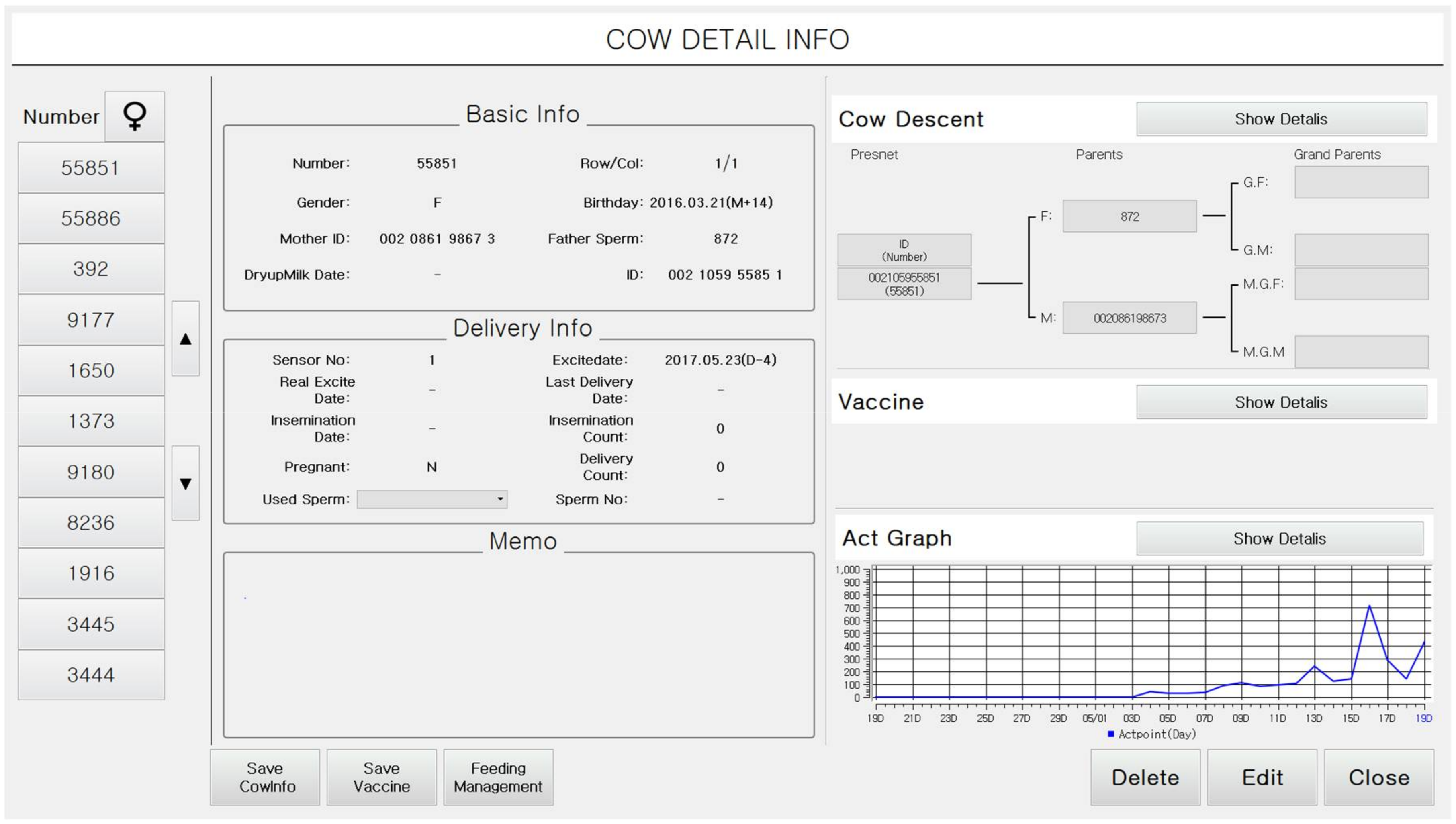
Task: Click the M.G.M grandparent field
Action: [1362, 352]
